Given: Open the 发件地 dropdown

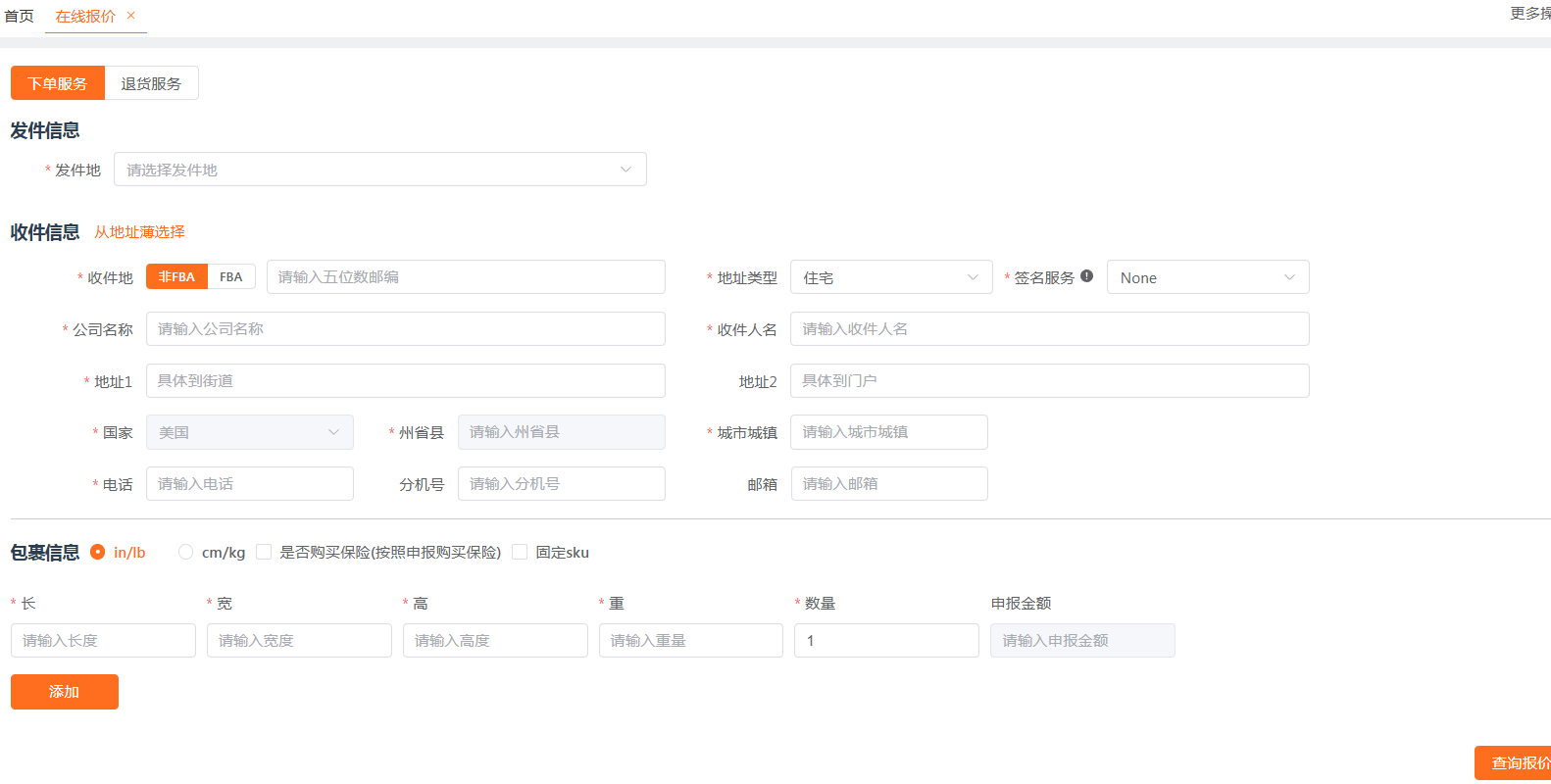Looking at the screenshot, I should point(379,170).
